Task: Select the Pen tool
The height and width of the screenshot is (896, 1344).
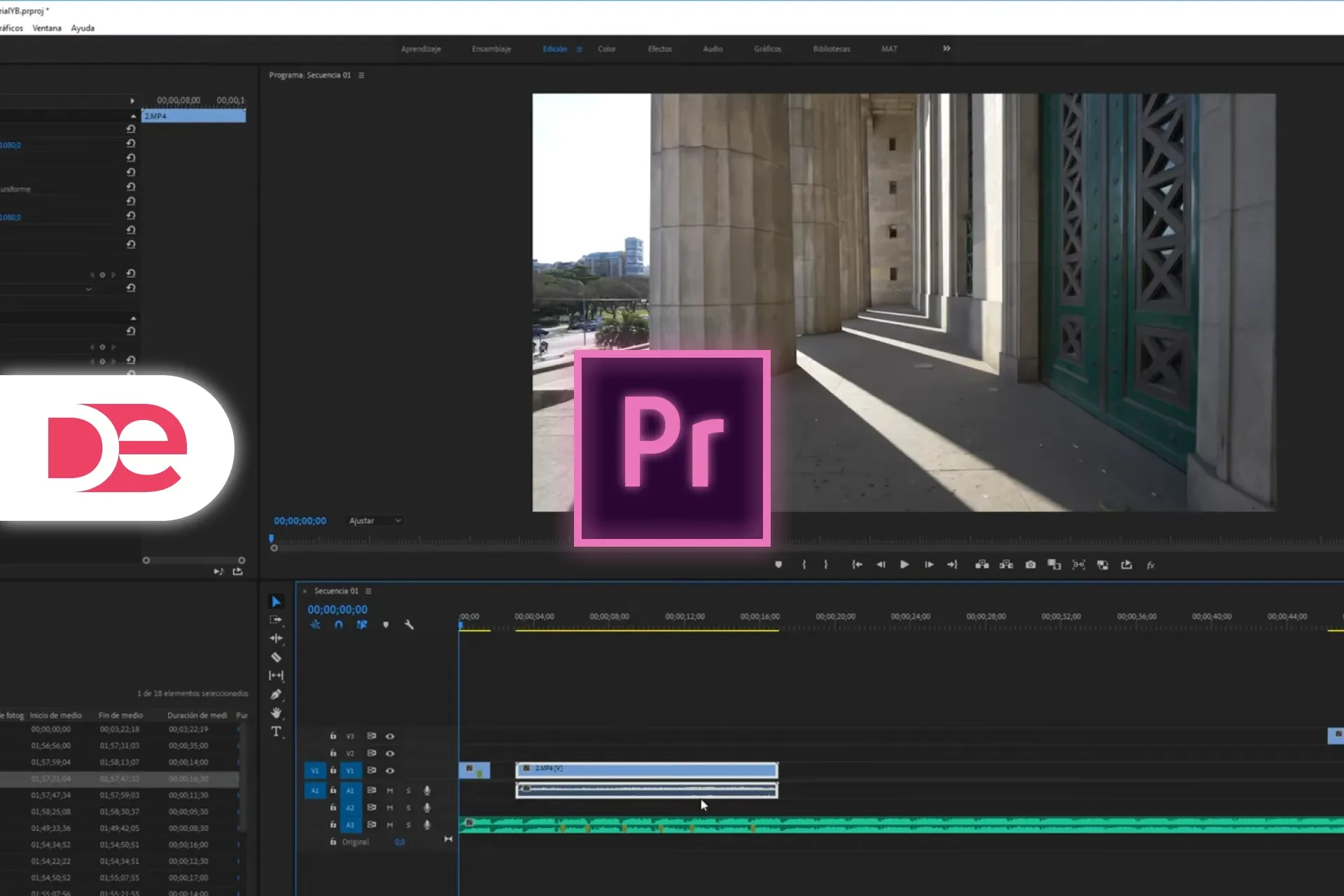Action: (x=276, y=694)
